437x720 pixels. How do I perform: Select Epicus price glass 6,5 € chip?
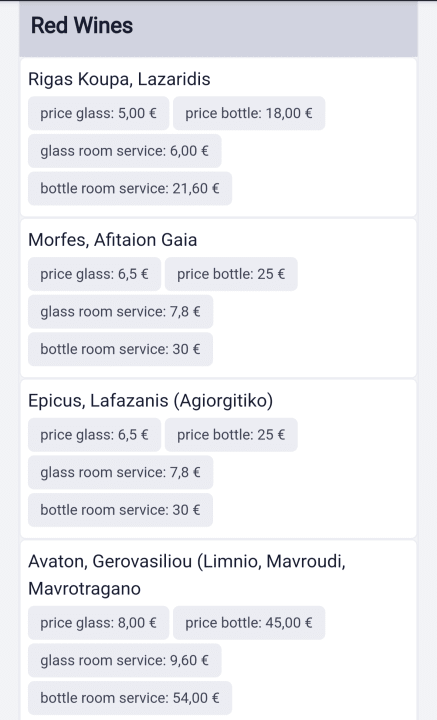click(94, 434)
